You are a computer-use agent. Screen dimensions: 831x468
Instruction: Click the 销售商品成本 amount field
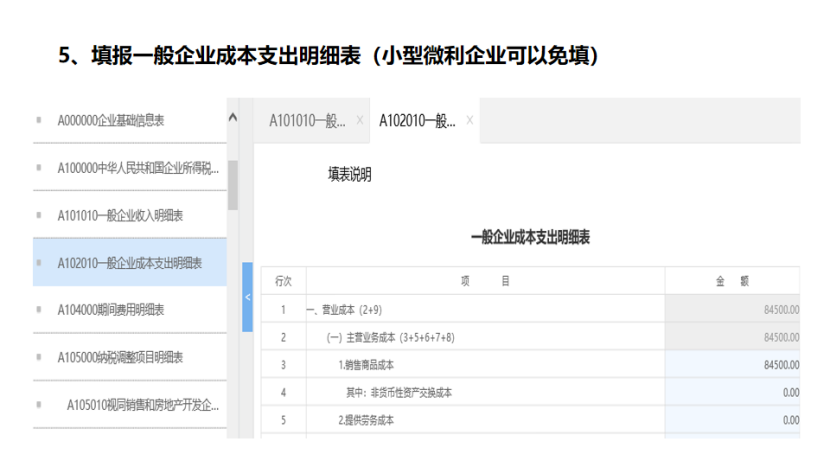click(732, 365)
